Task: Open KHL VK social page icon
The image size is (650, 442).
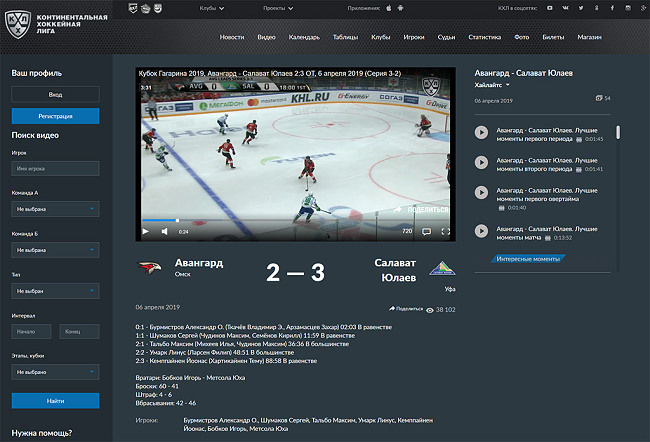Action: pyautogui.click(x=565, y=8)
